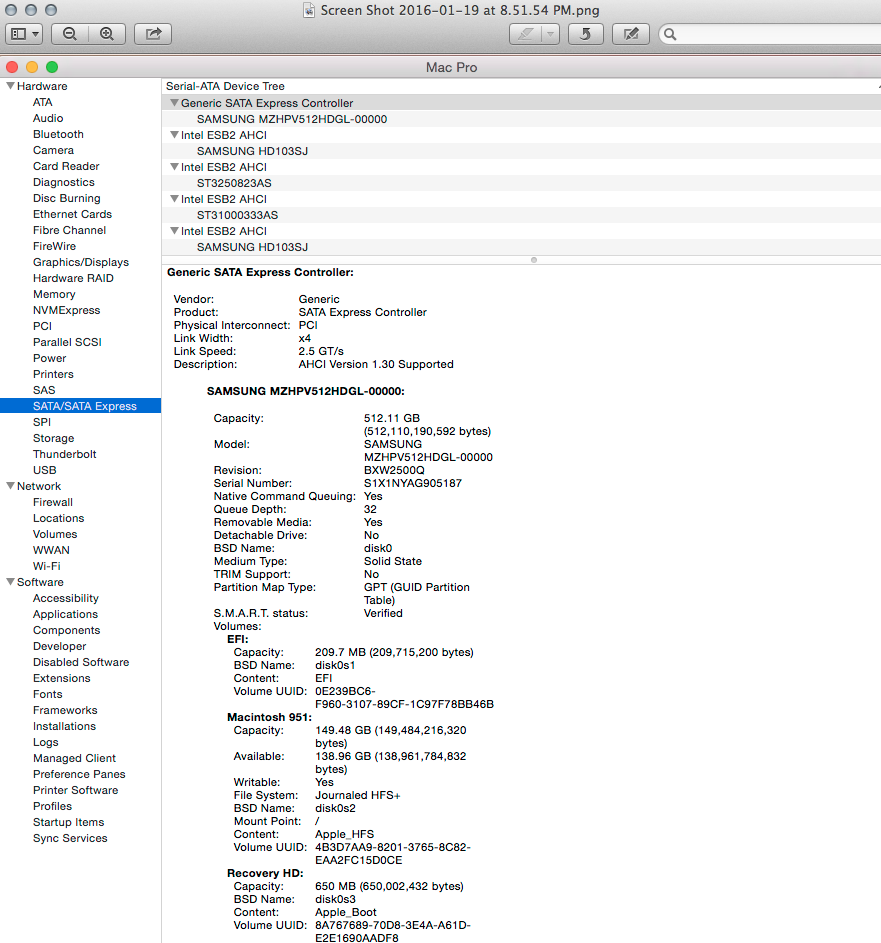Select Startup Items entry

coord(69,822)
